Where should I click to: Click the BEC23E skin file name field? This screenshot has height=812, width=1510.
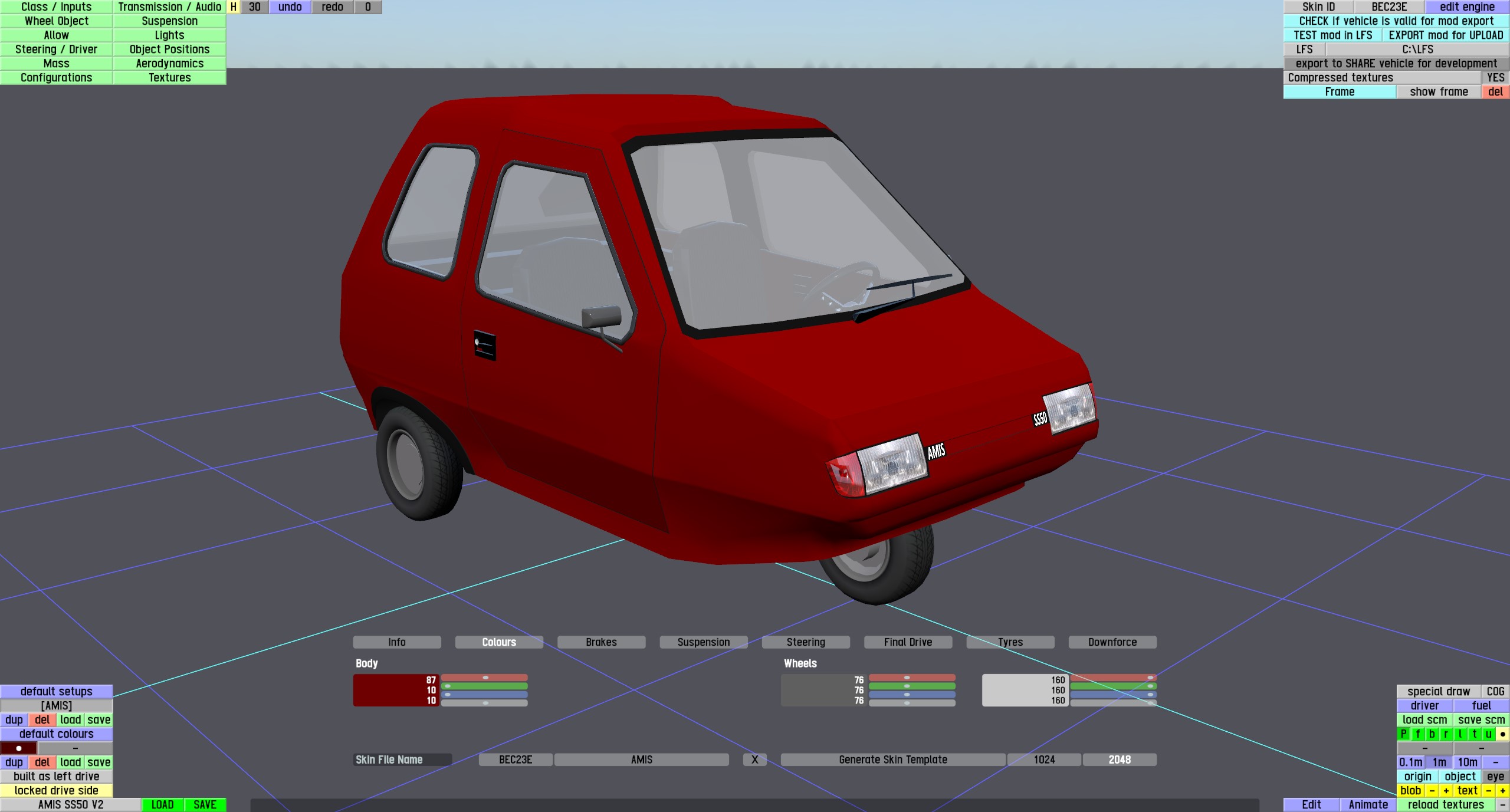[516, 760]
